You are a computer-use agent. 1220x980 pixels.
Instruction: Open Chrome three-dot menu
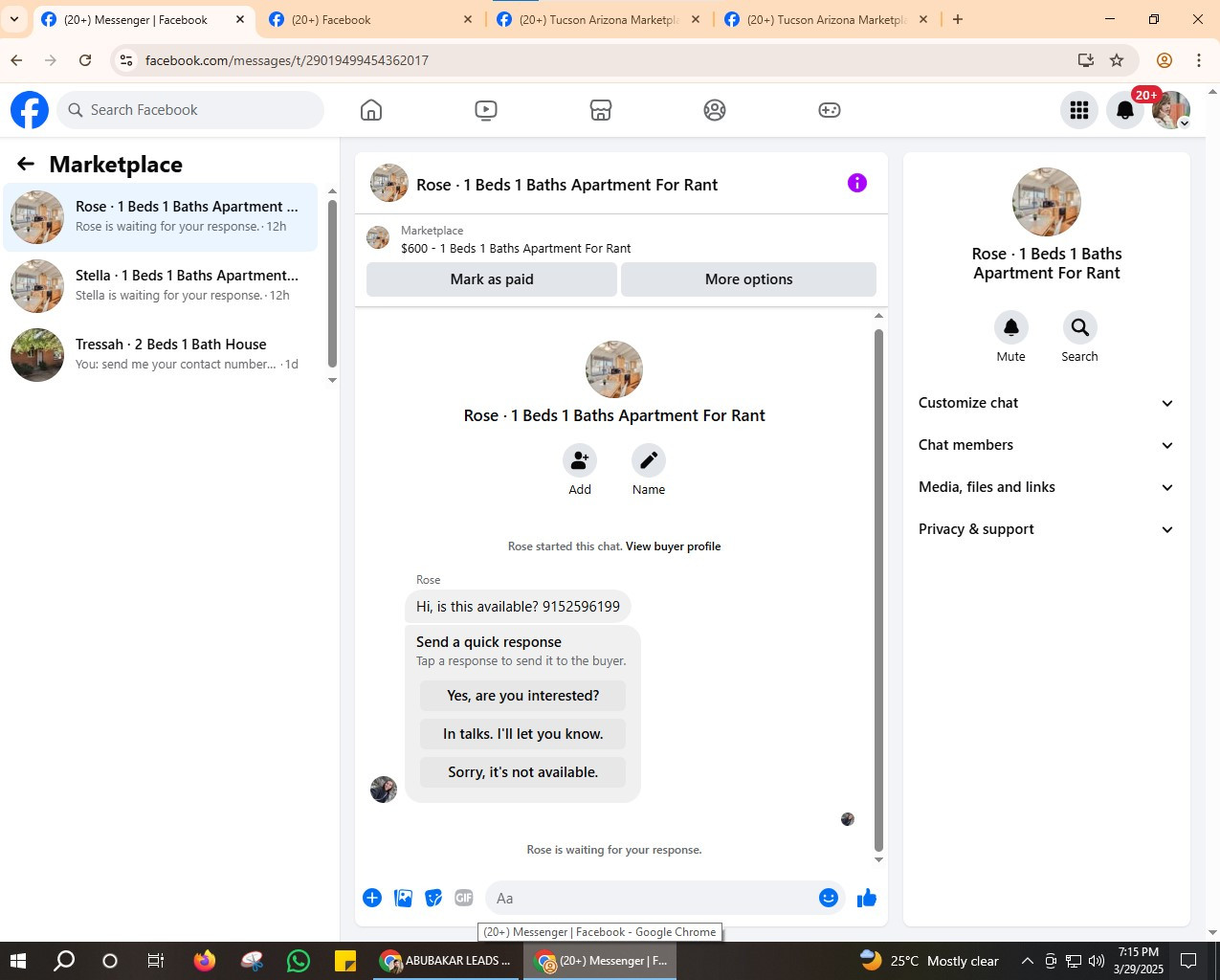[x=1199, y=60]
